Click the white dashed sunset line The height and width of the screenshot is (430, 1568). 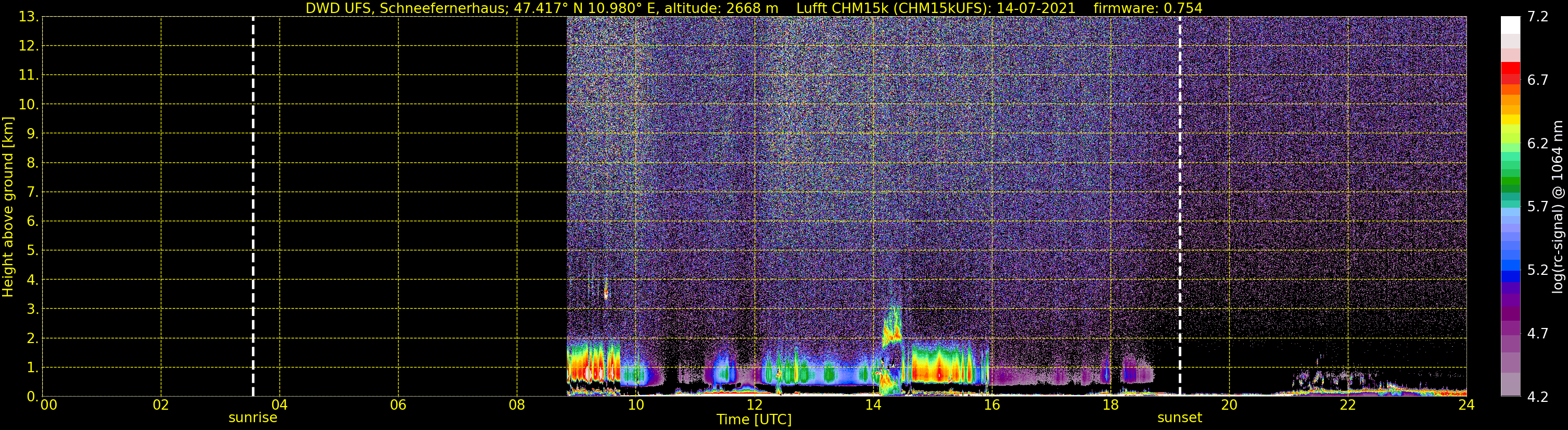pyautogui.click(x=1180, y=207)
